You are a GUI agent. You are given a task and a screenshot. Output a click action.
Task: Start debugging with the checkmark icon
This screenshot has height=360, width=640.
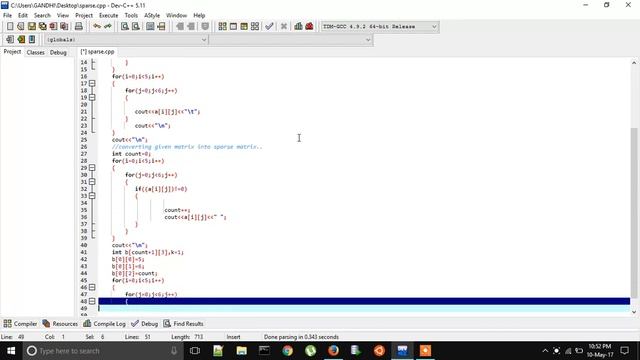point(269,27)
